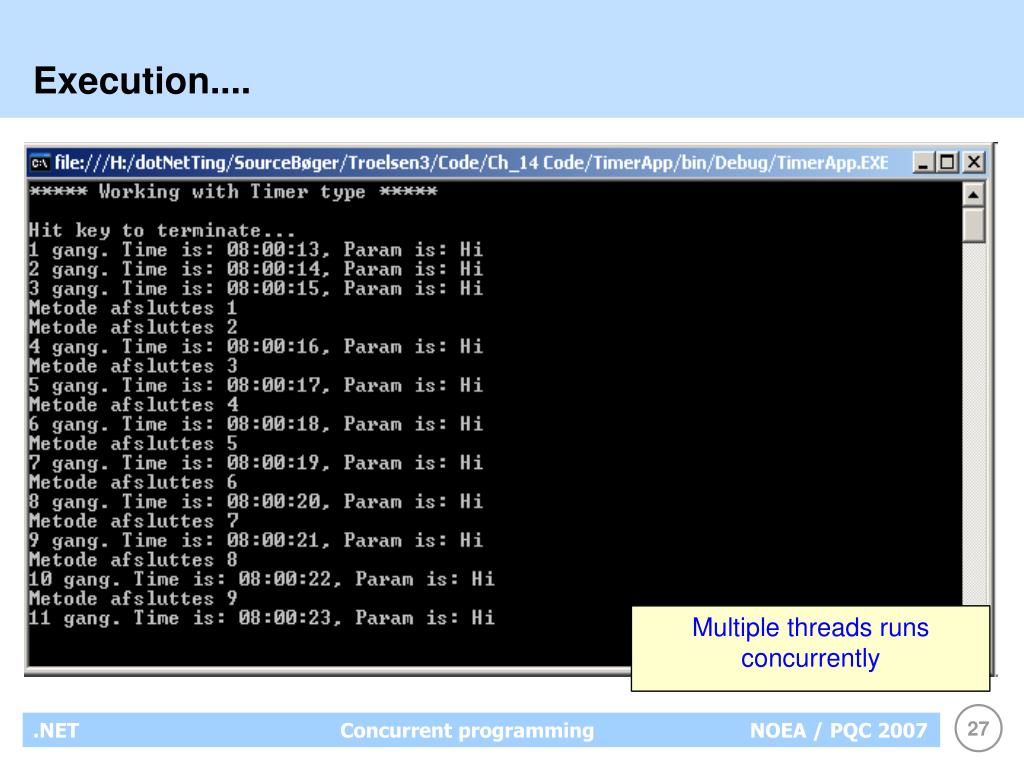This screenshot has height=768, width=1024.
Task: Click the 'Execution....' slide title
Action: tap(142, 81)
